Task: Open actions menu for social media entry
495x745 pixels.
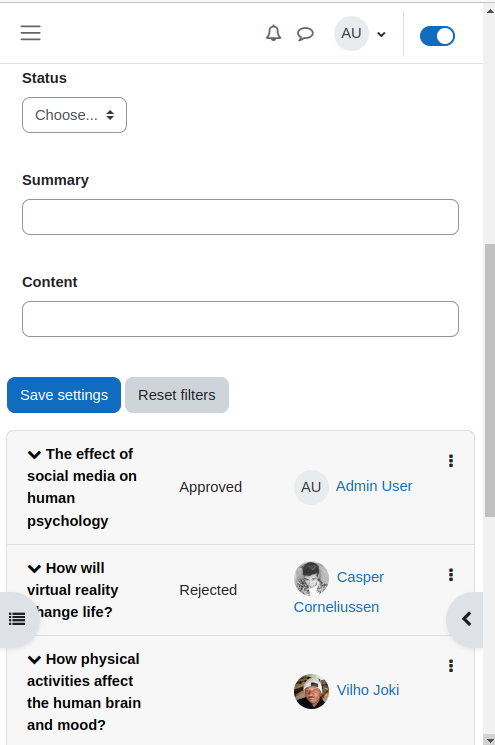Action: [x=451, y=461]
